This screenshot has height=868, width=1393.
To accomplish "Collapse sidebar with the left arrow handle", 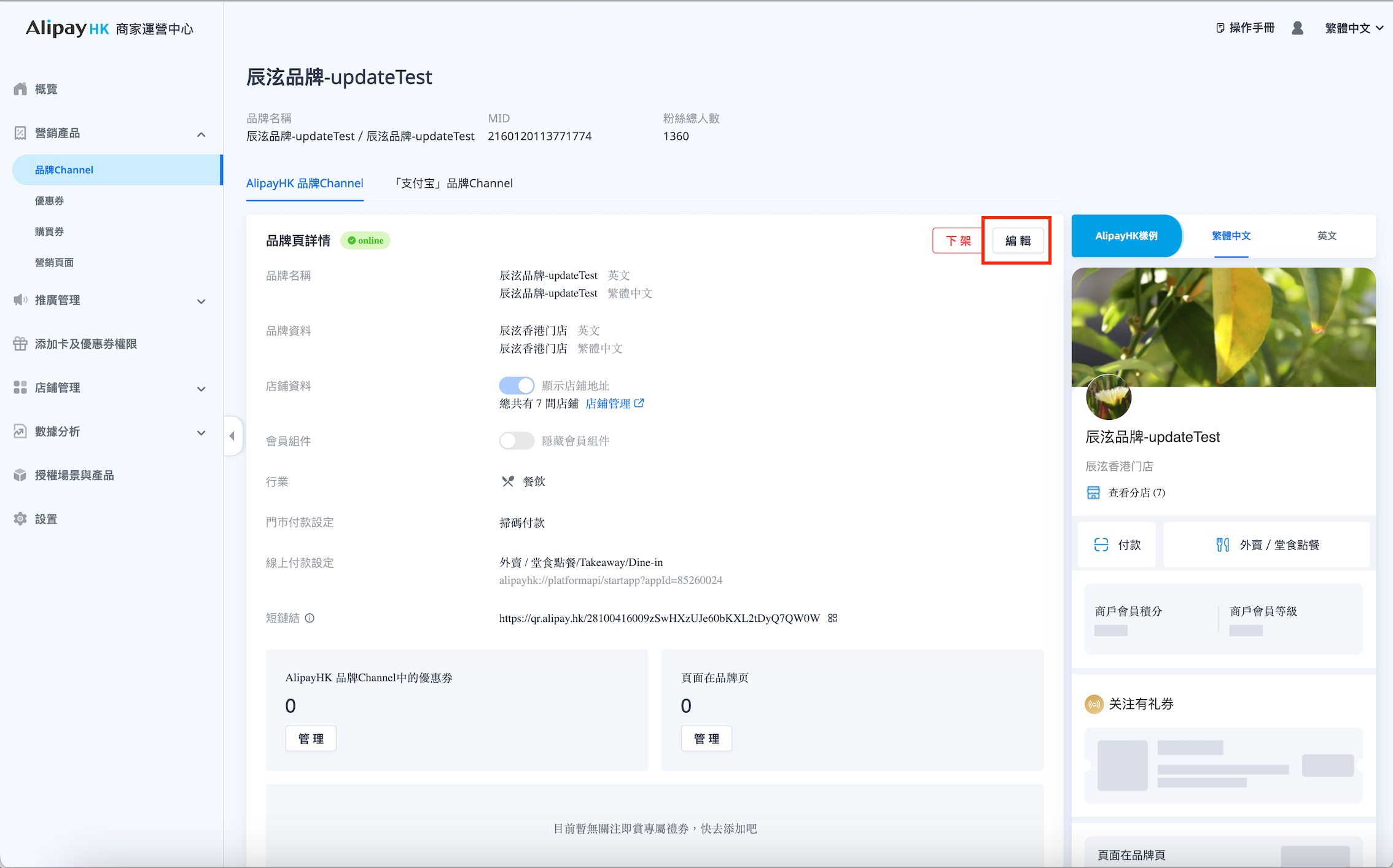I will [x=232, y=436].
